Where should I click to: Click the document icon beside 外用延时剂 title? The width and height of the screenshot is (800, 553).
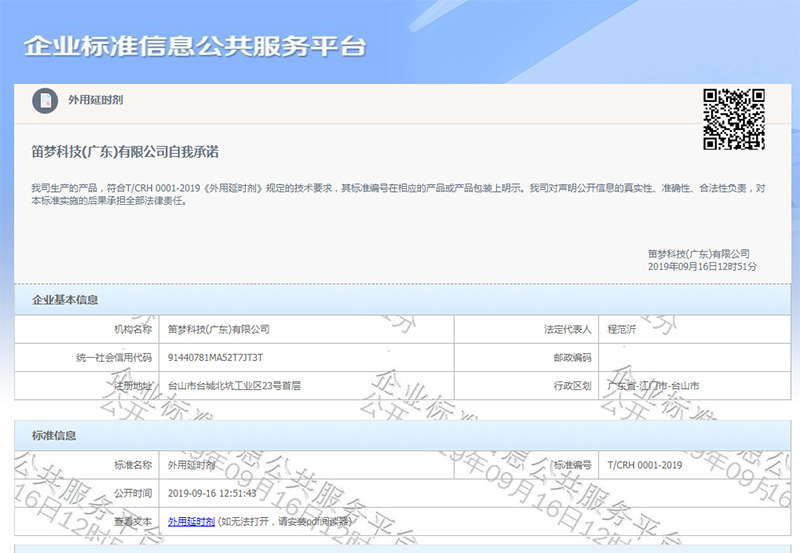click(x=44, y=101)
